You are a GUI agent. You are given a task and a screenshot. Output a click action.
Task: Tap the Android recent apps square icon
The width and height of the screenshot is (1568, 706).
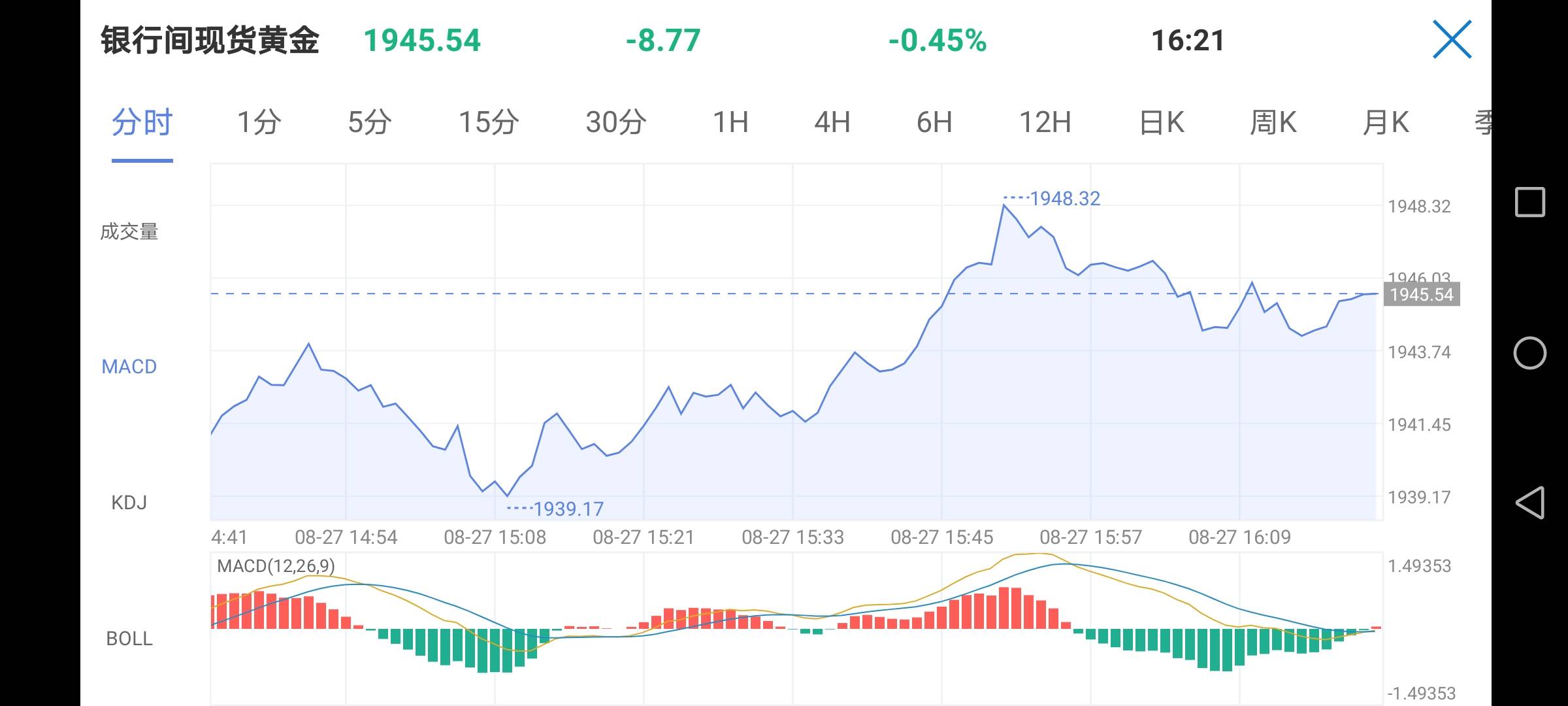[x=1529, y=202]
